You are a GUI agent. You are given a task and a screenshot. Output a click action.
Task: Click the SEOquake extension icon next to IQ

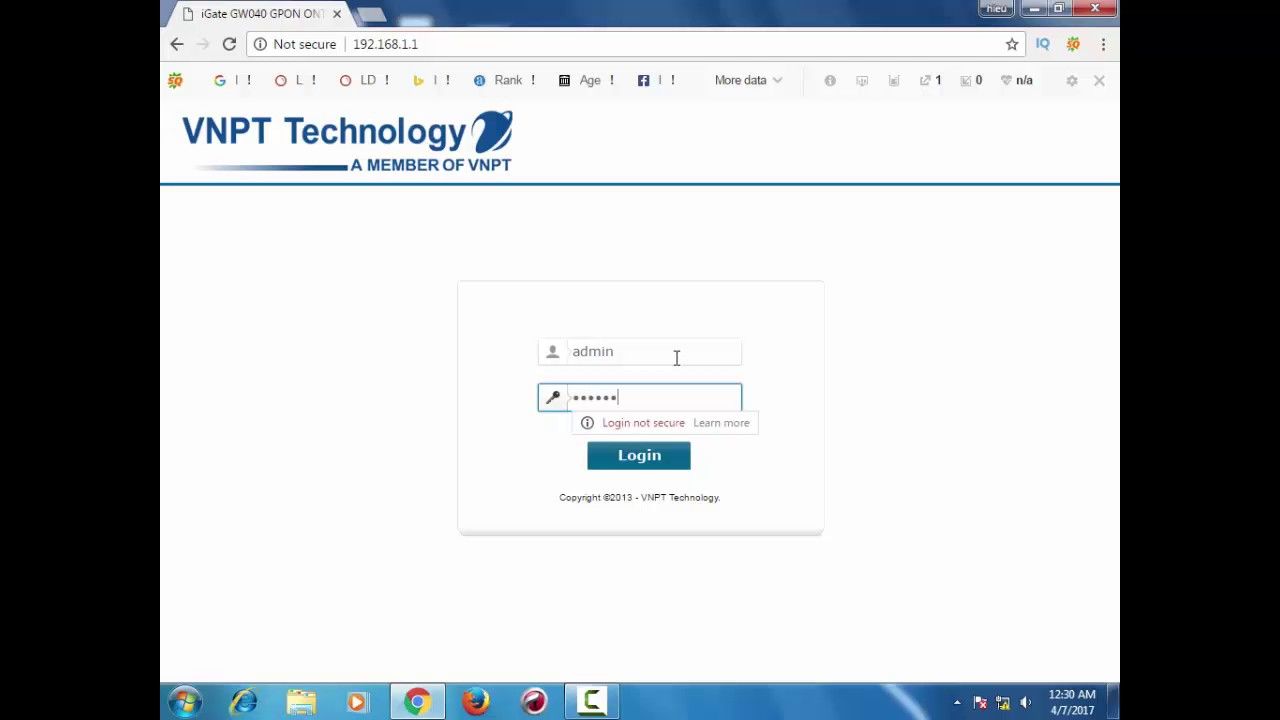coord(1073,44)
